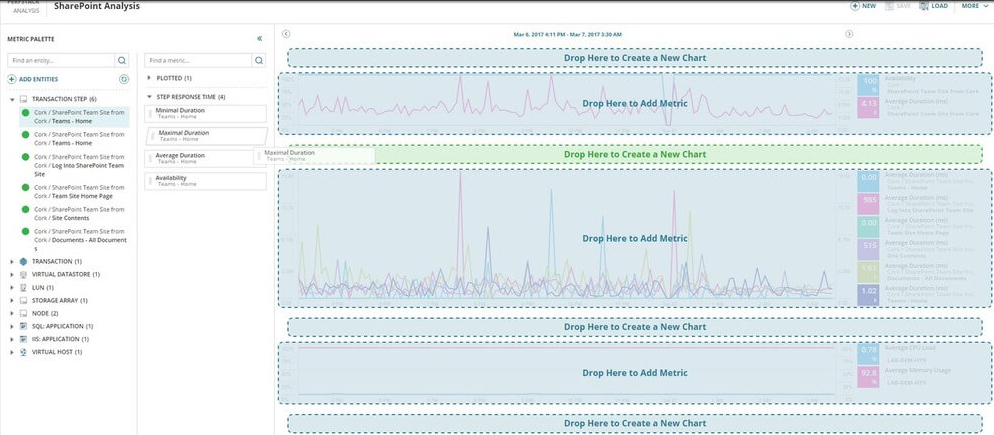Click drag handle on Minimal Duration tile

[x=150, y=114]
